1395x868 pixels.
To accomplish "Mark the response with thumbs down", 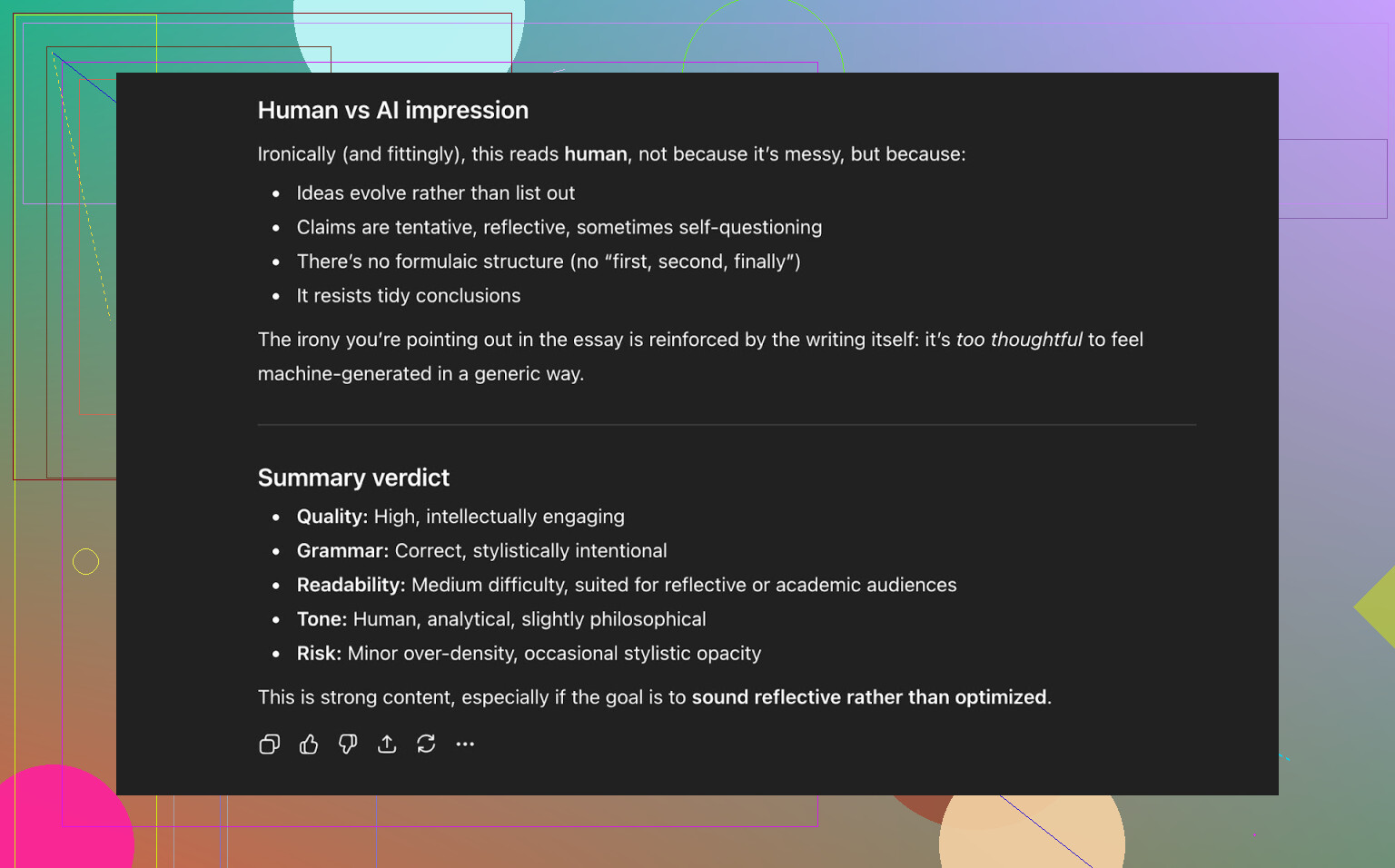I will 348,745.
